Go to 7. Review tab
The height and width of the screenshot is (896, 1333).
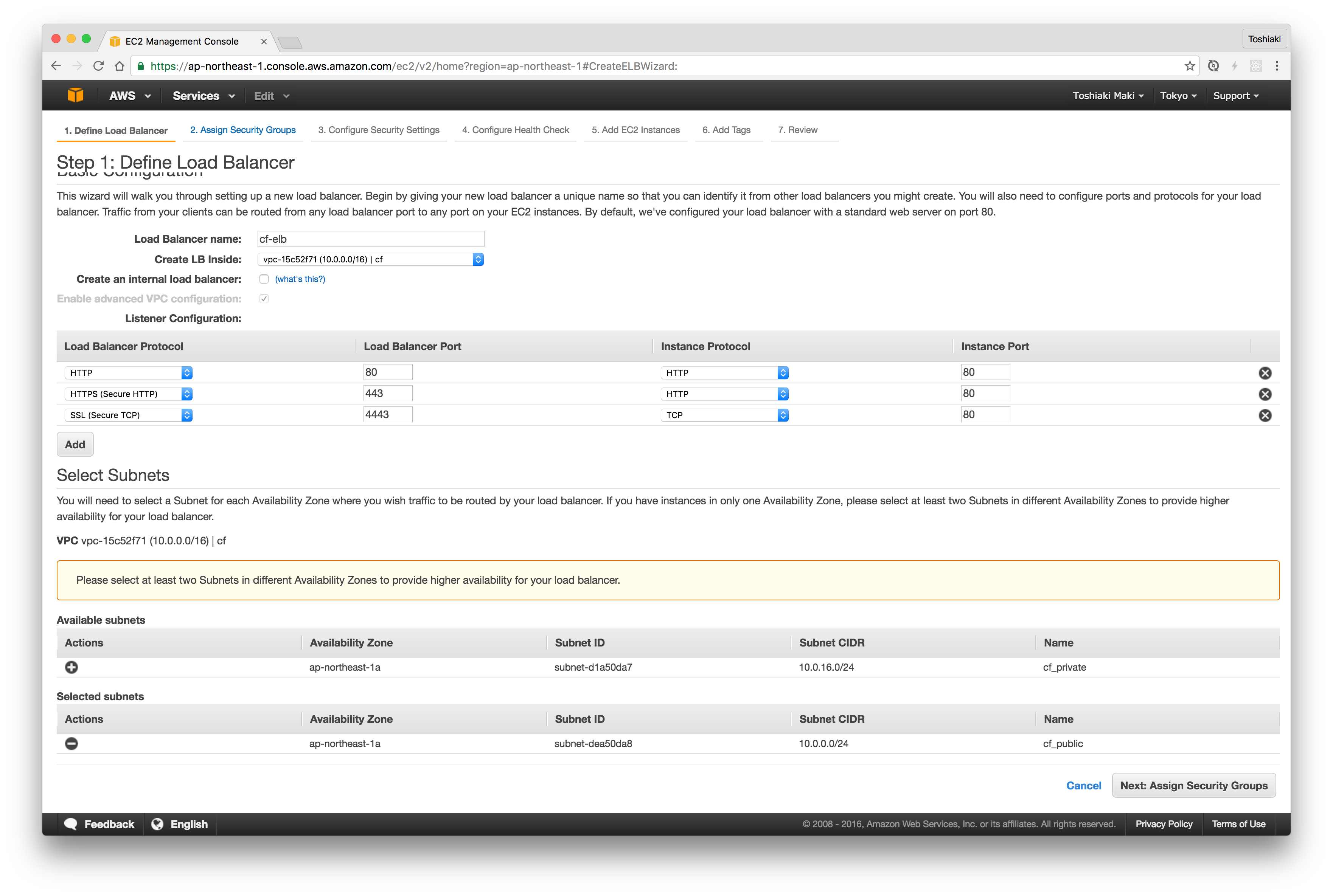797,130
